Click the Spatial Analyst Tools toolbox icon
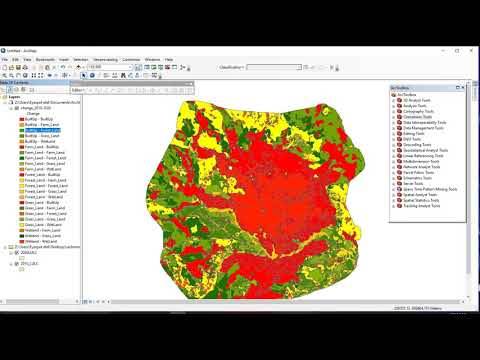This screenshot has height=360, width=480. [399, 195]
